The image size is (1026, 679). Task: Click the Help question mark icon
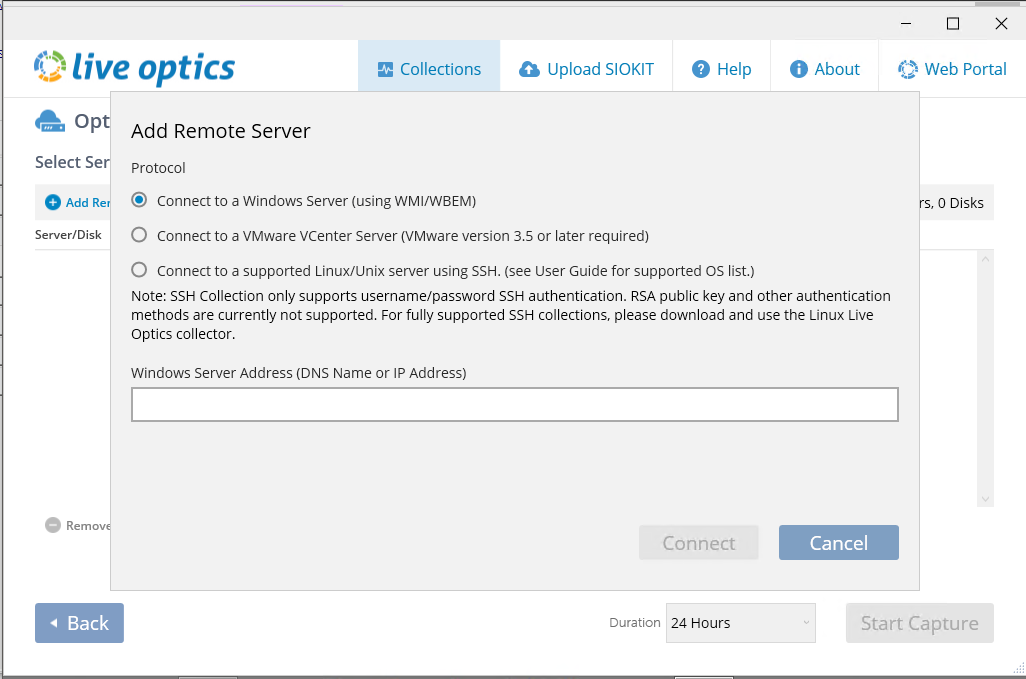[701, 69]
